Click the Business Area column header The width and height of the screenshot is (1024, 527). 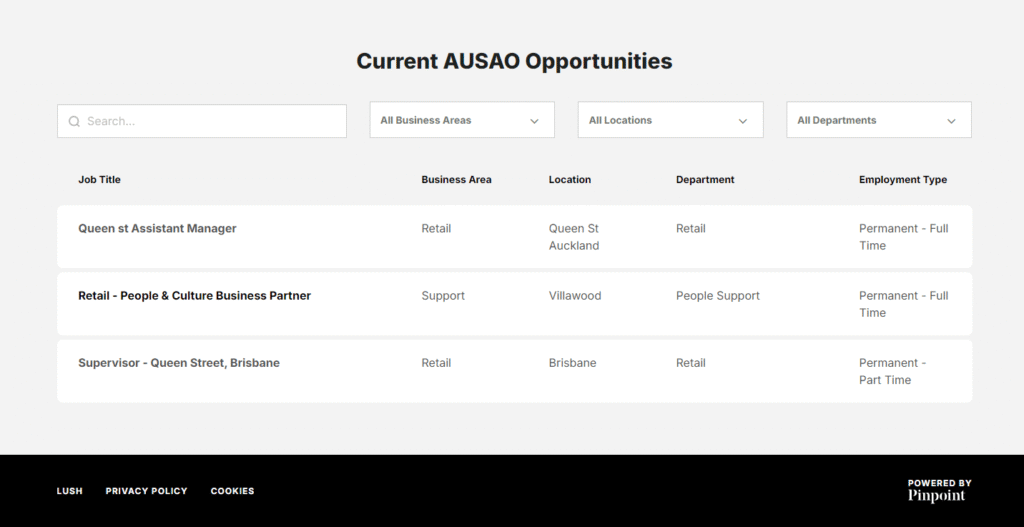tap(456, 180)
